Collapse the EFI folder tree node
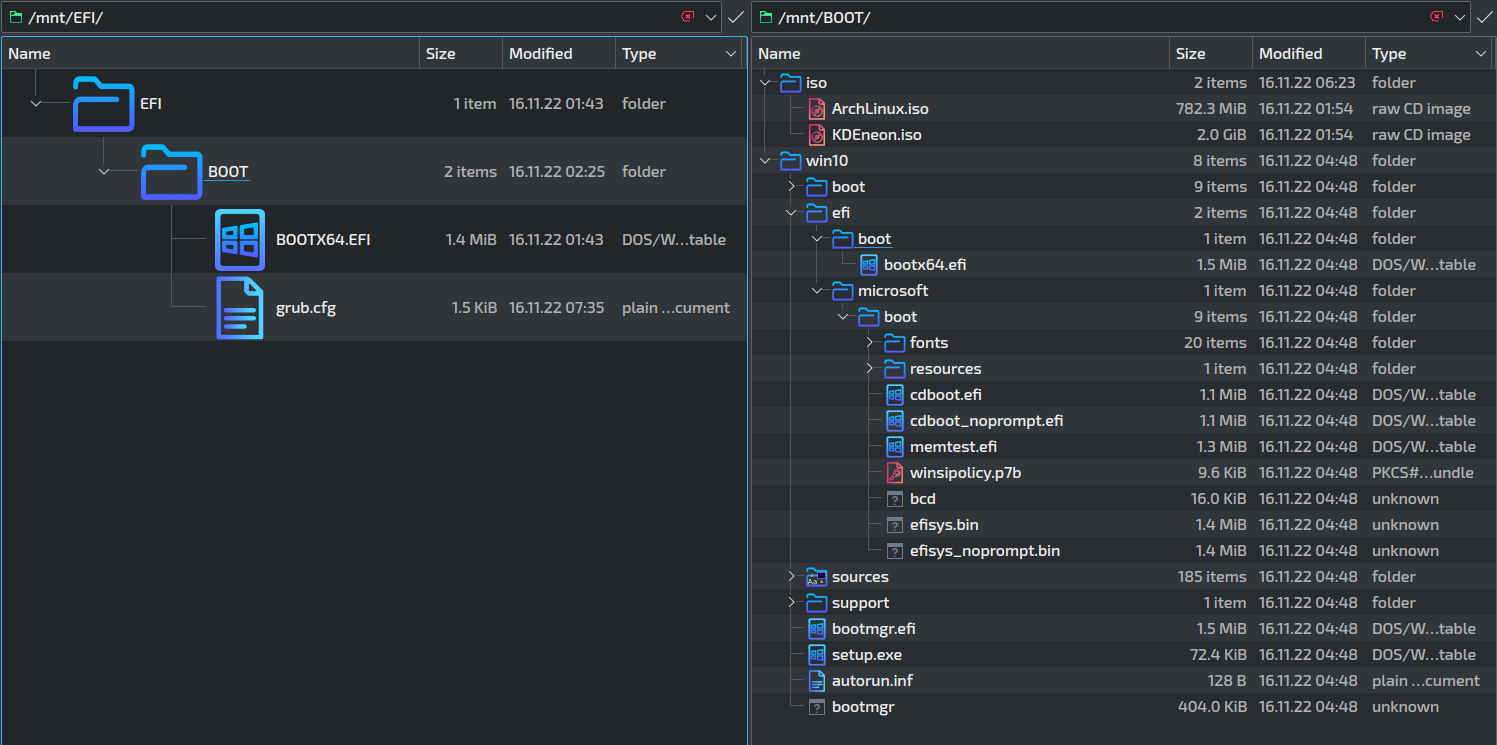The image size is (1497, 745). pos(37,104)
